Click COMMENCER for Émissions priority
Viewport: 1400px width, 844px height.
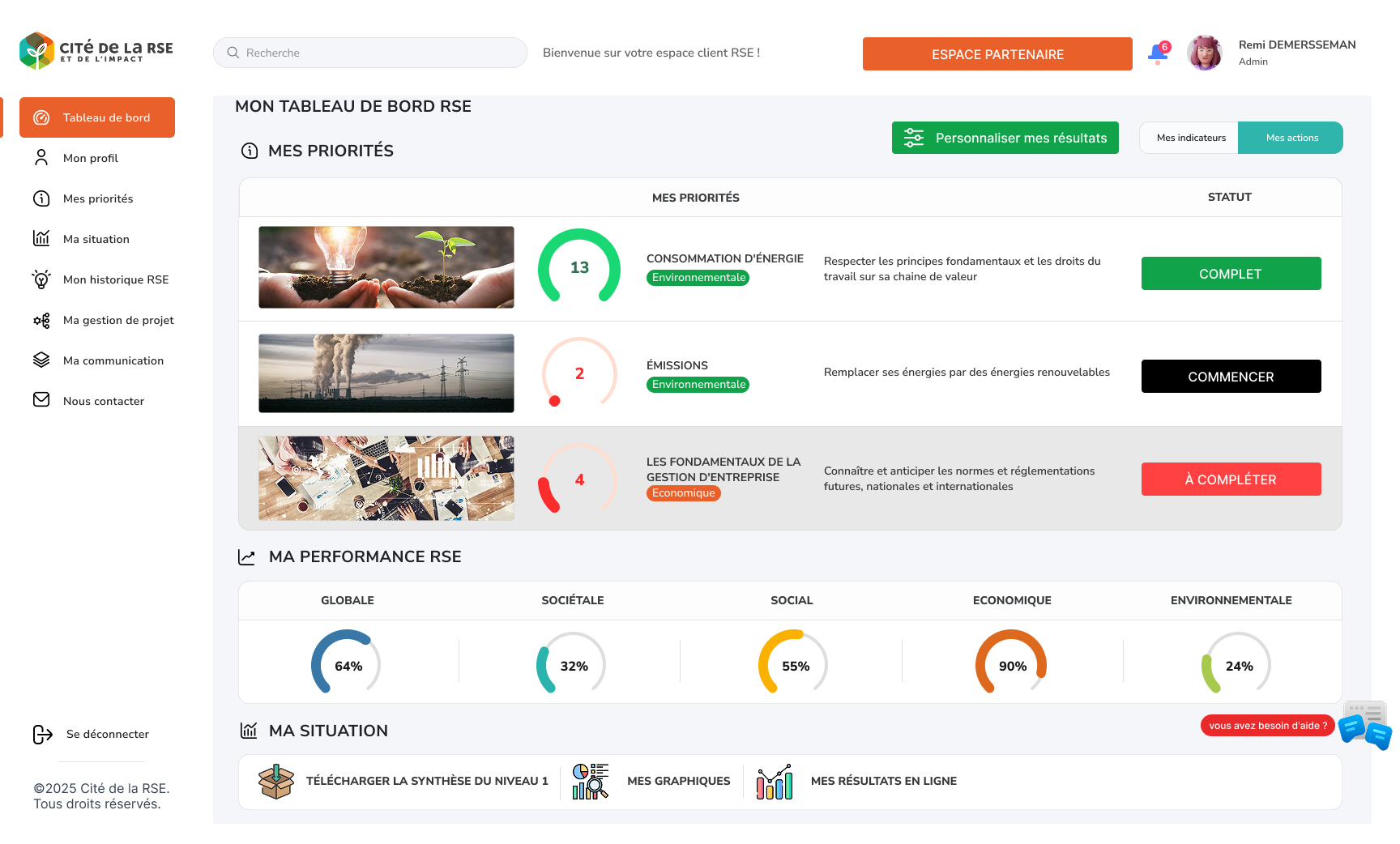click(1231, 376)
